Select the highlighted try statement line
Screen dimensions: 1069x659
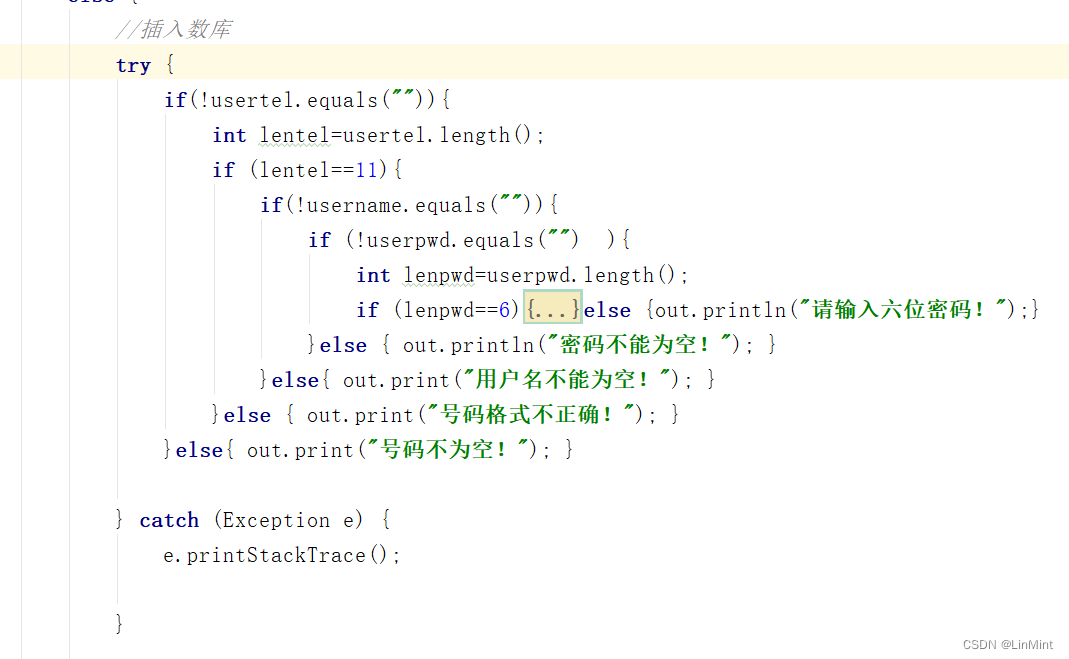[x=145, y=63]
